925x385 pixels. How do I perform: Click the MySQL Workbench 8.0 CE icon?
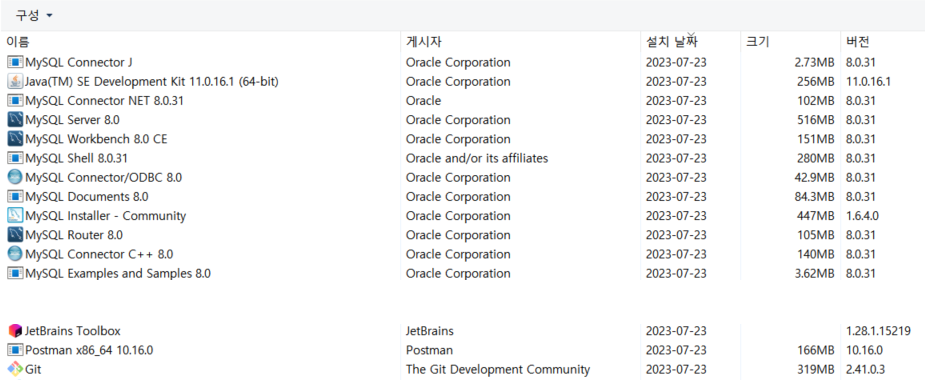15,139
